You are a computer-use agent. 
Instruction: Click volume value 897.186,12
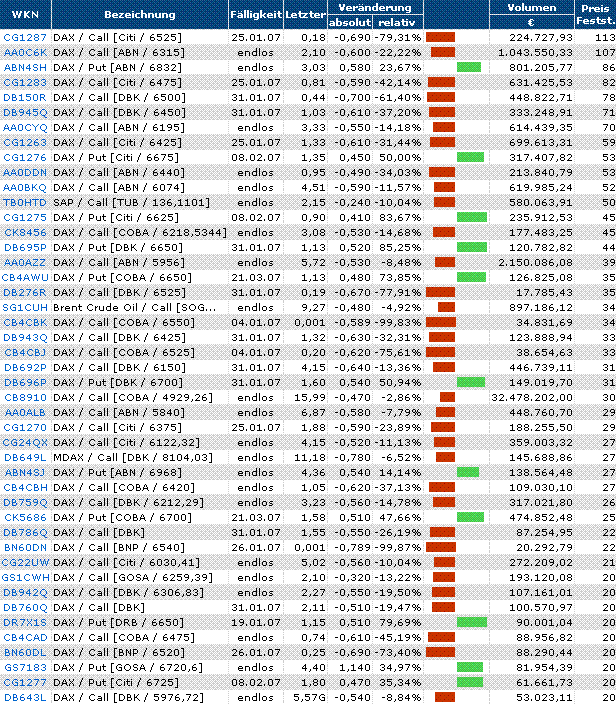coord(541,308)
